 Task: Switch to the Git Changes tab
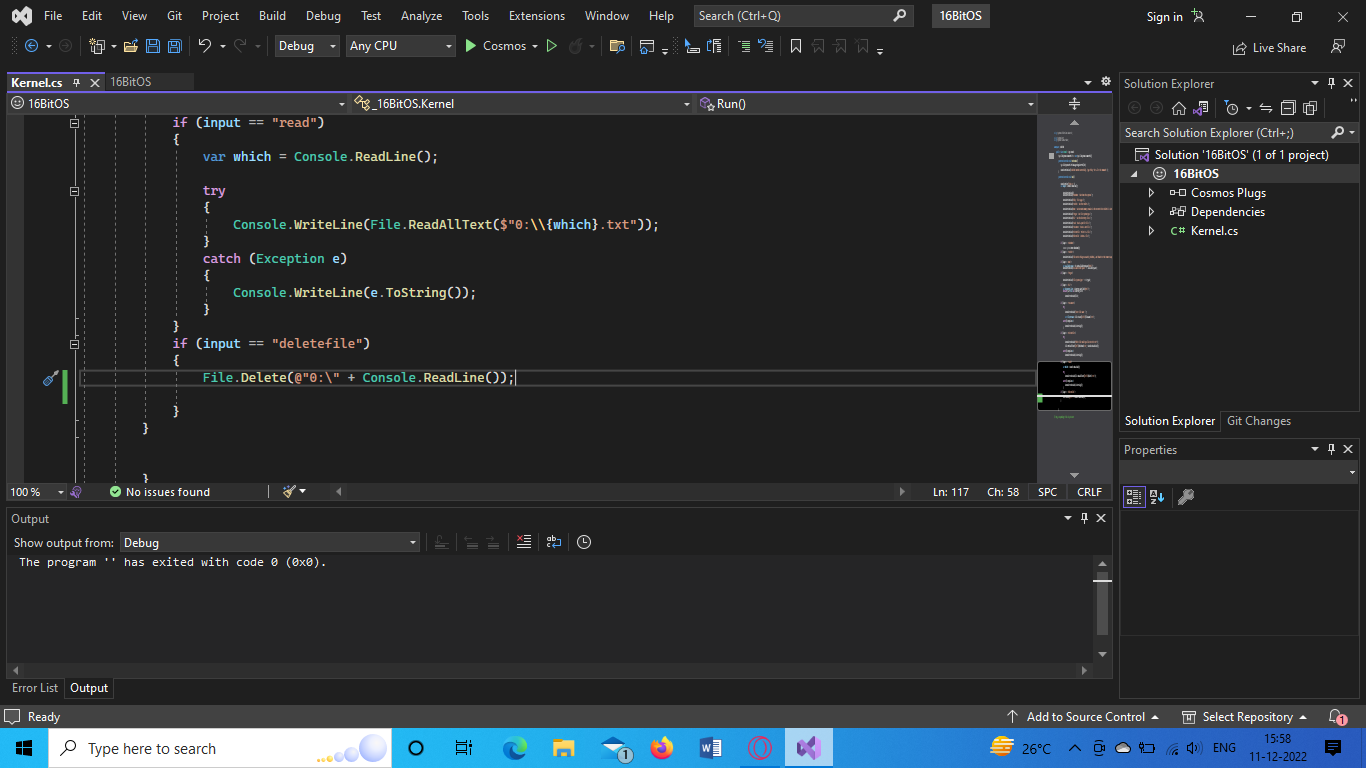click(1259, 420)
